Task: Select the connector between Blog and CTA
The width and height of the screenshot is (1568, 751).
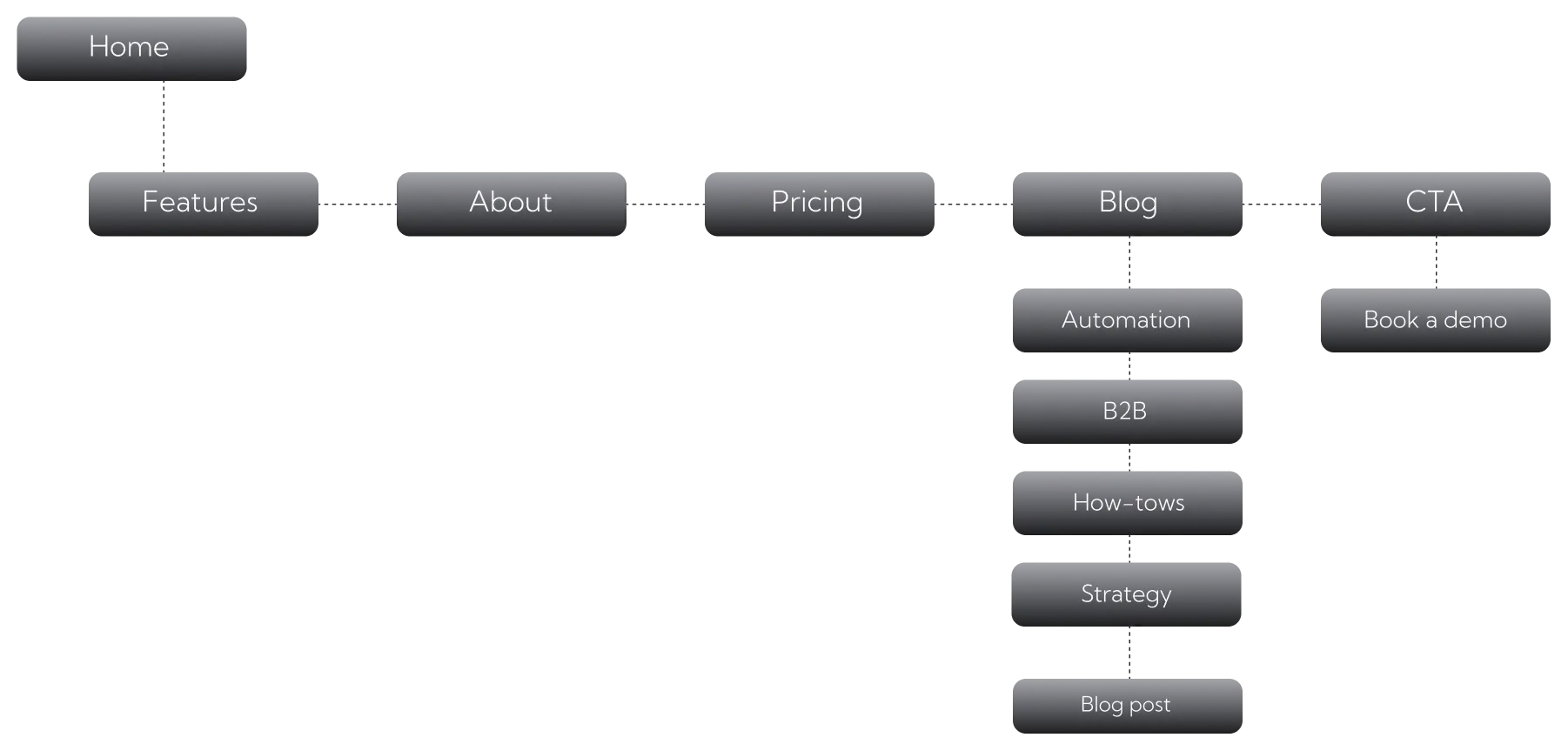Action: pos(1280,205)
